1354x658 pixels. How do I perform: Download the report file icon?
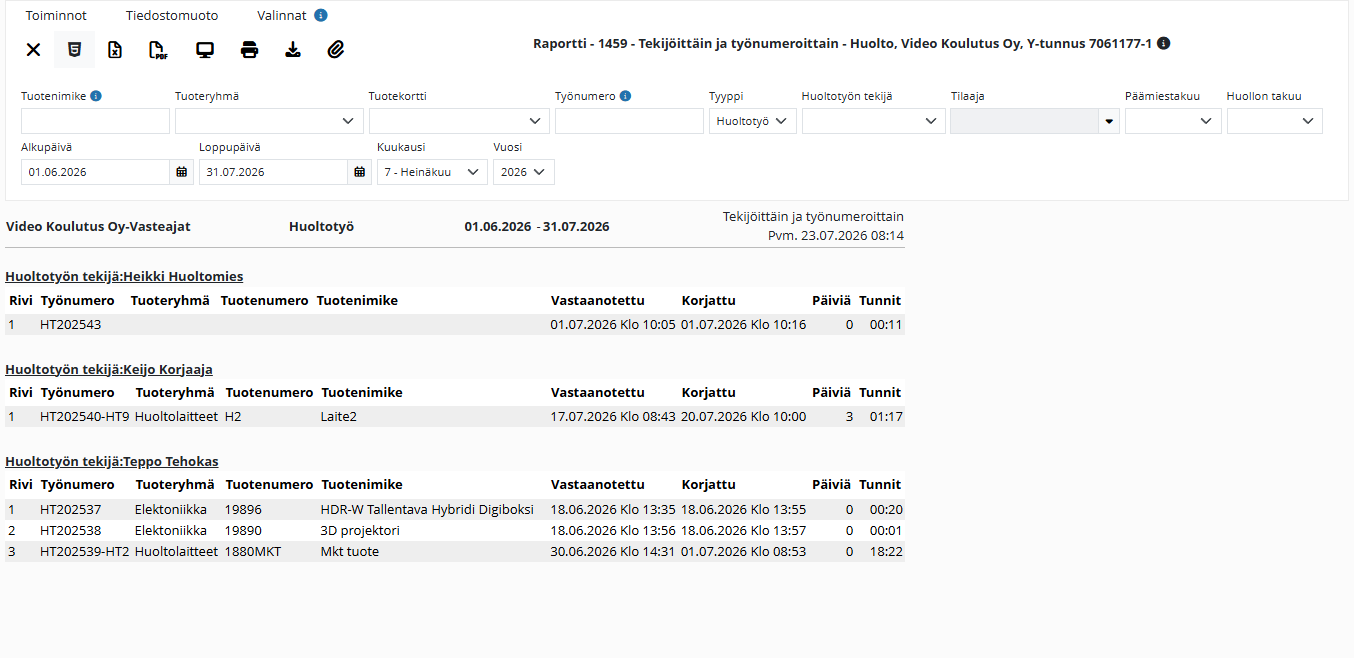point(293,49)
